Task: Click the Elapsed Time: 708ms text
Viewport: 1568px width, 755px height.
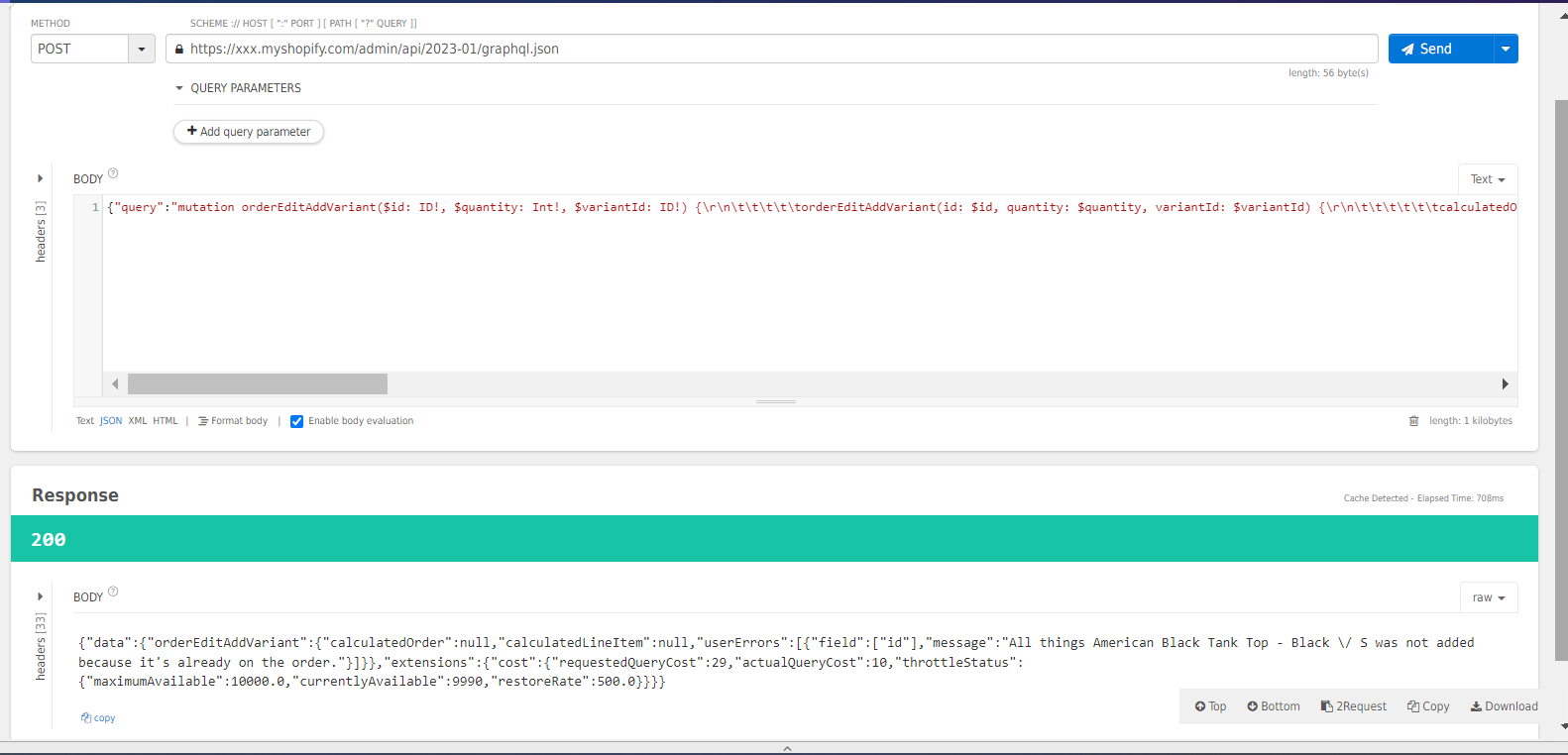Action: (1460, 498)
